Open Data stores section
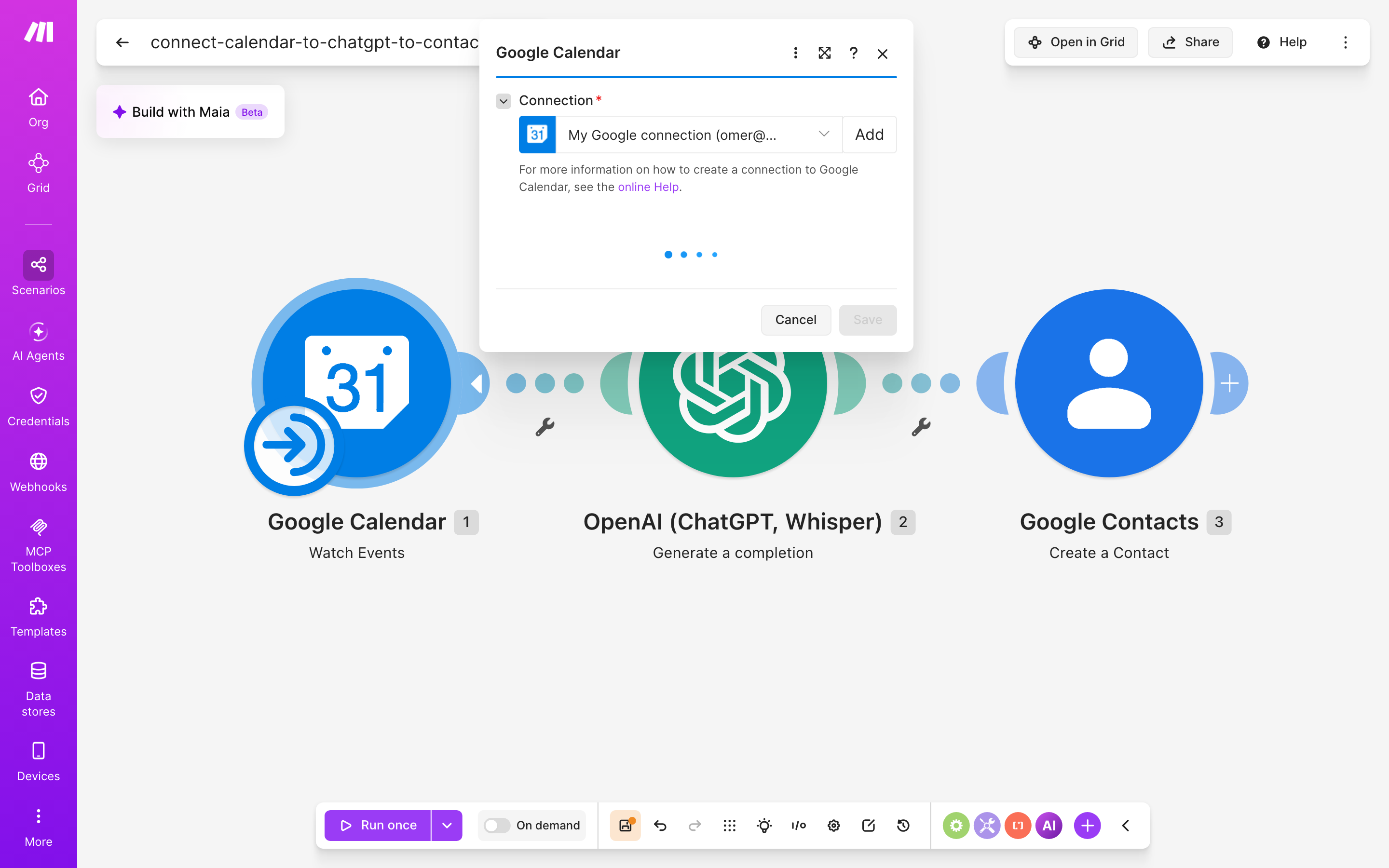 (x=39, y=689)
